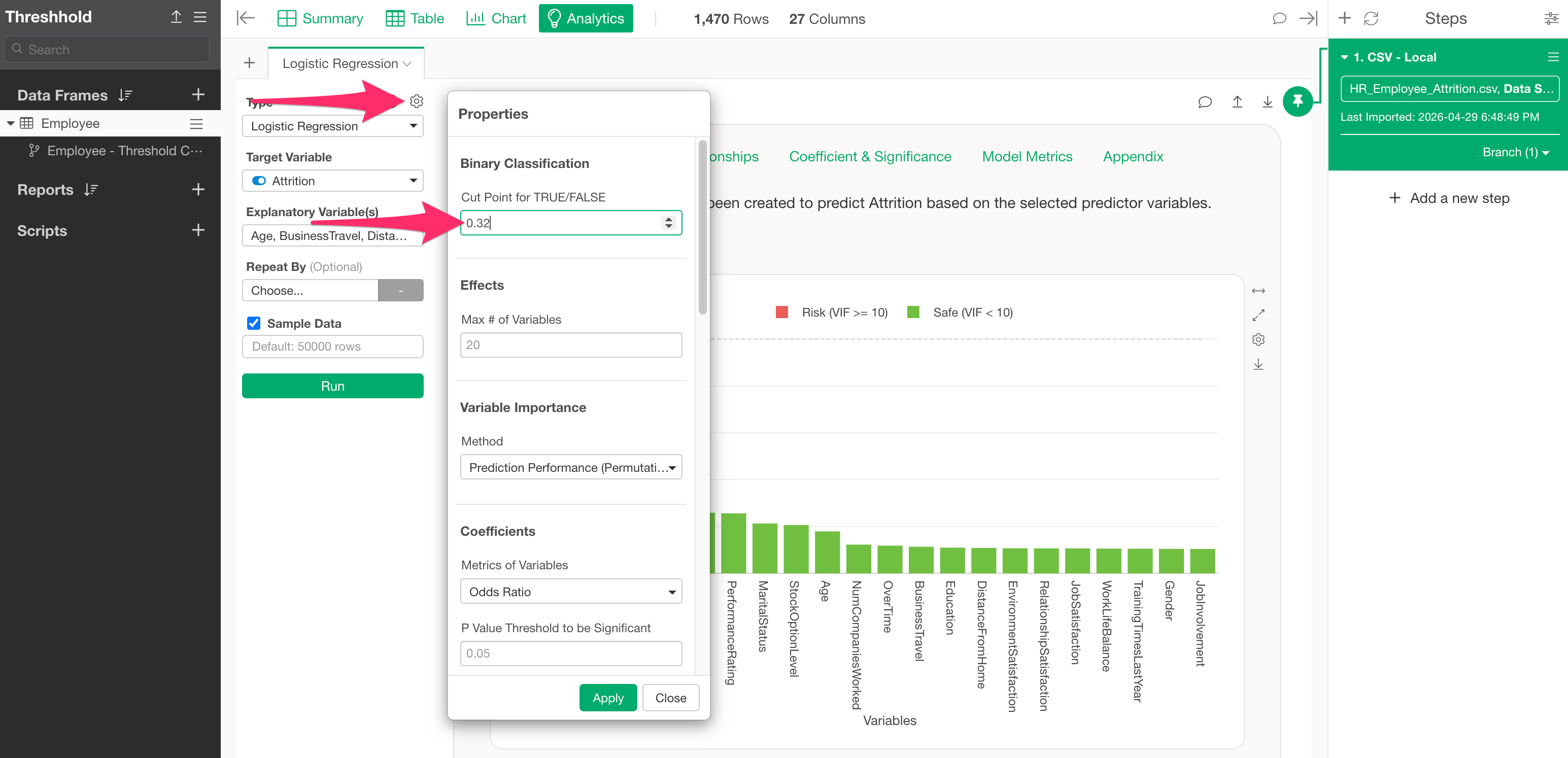Collapse the left sidebar with arrow icon
Viewport: 1568px width, 758px height.
(x=245, y=18)
